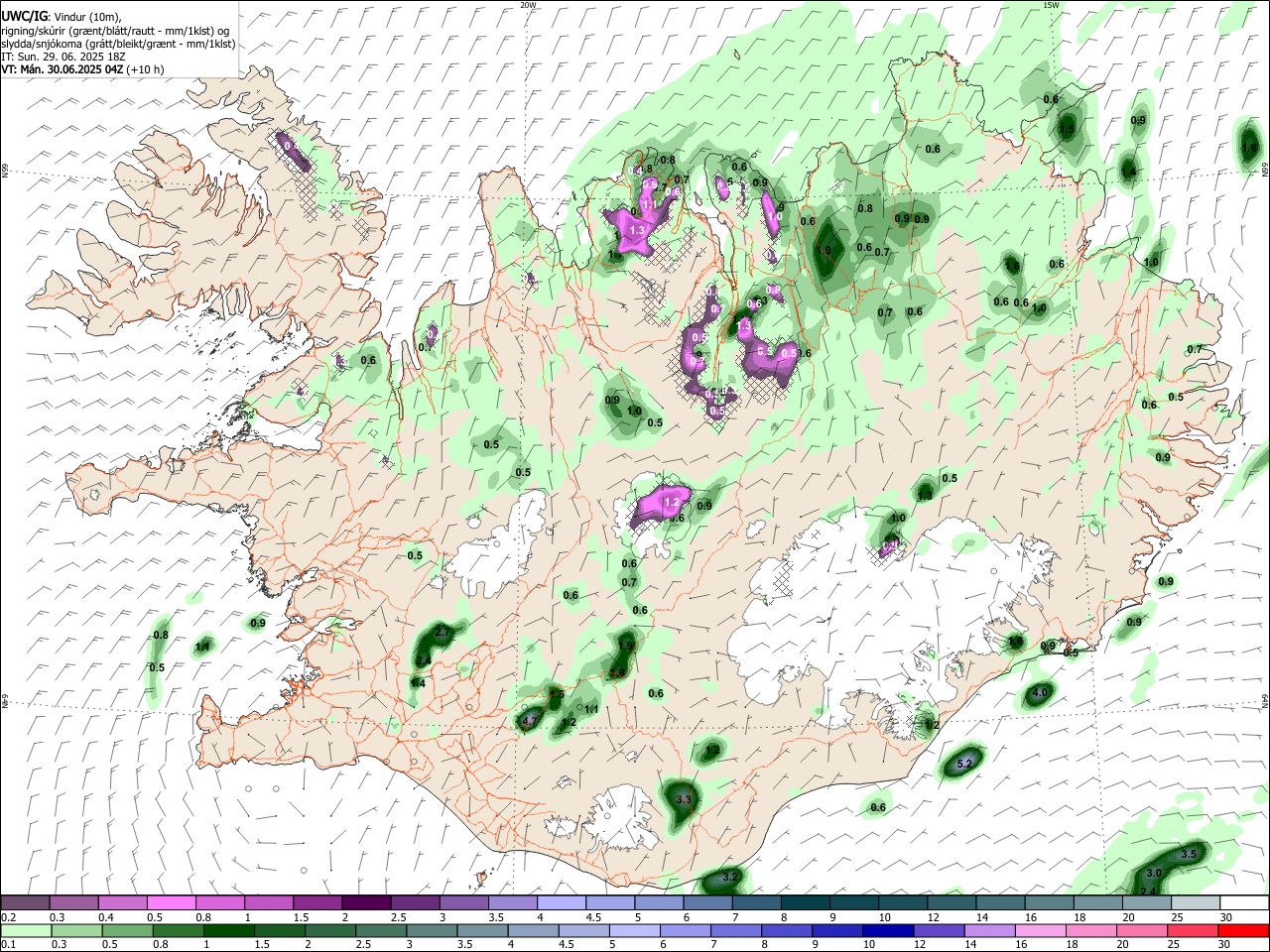
Task: Click the 2.7 precipitation value label
Action: point(444,632)
